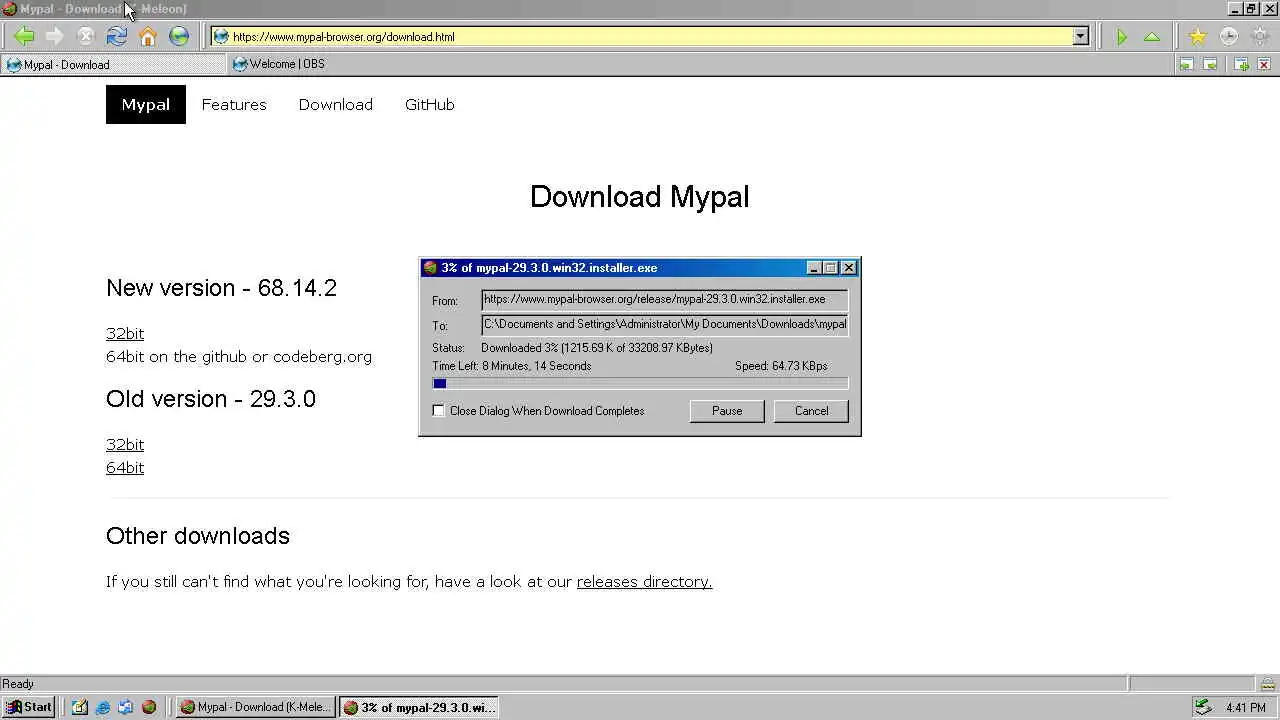This screenshot has height=720, width=1280.
Task: Click the Show Desktop quick launch icon
Action: 80,707
